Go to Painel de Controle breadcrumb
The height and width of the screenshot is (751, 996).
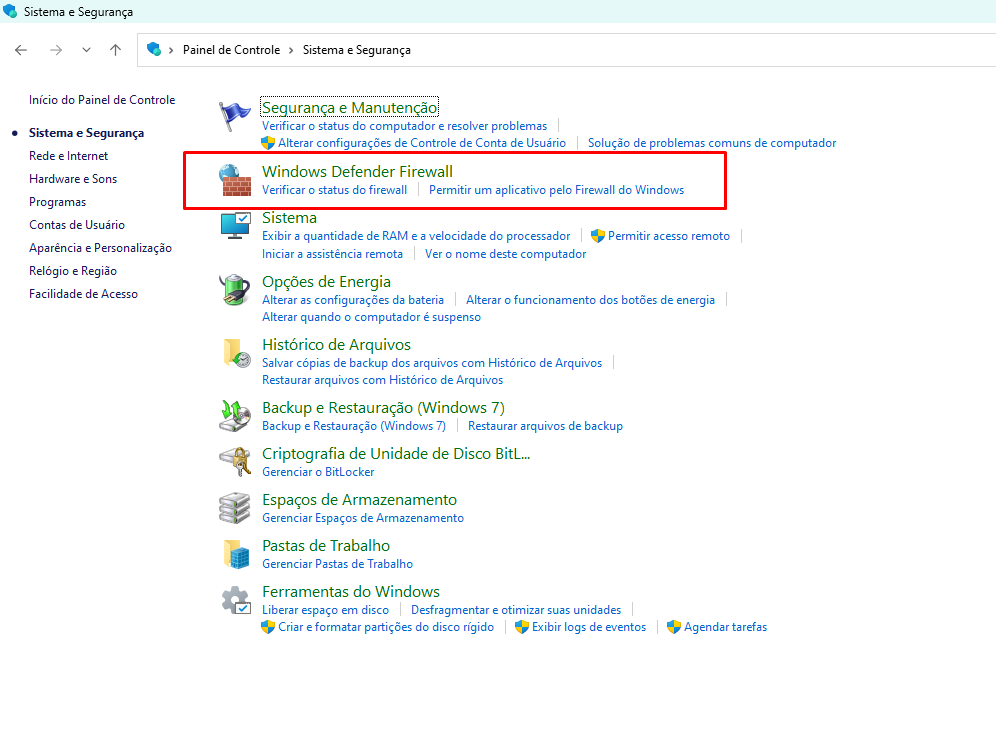(231, 50)
